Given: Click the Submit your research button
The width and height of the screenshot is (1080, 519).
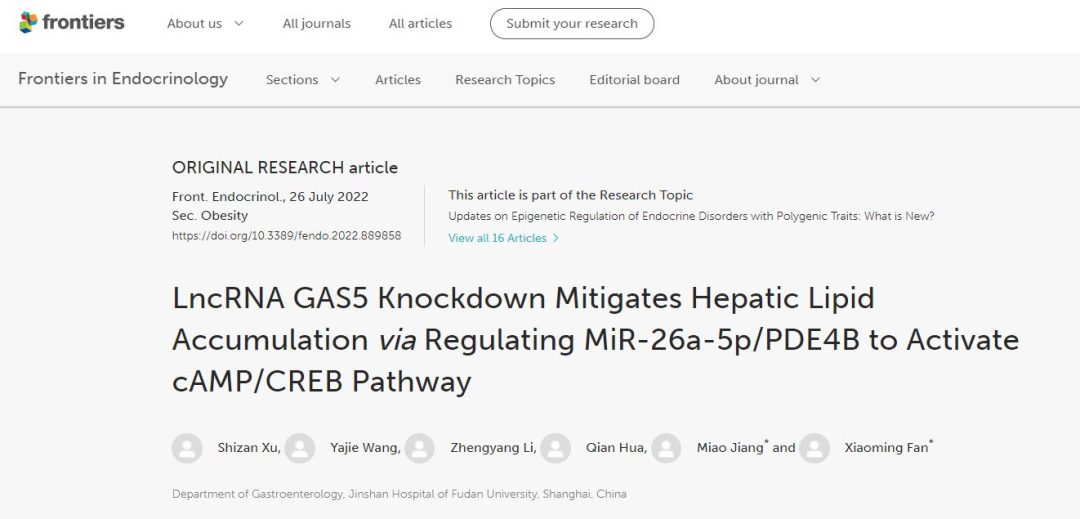Looking at the screenshot, I should pyautogui.click(x=572, y=23).
